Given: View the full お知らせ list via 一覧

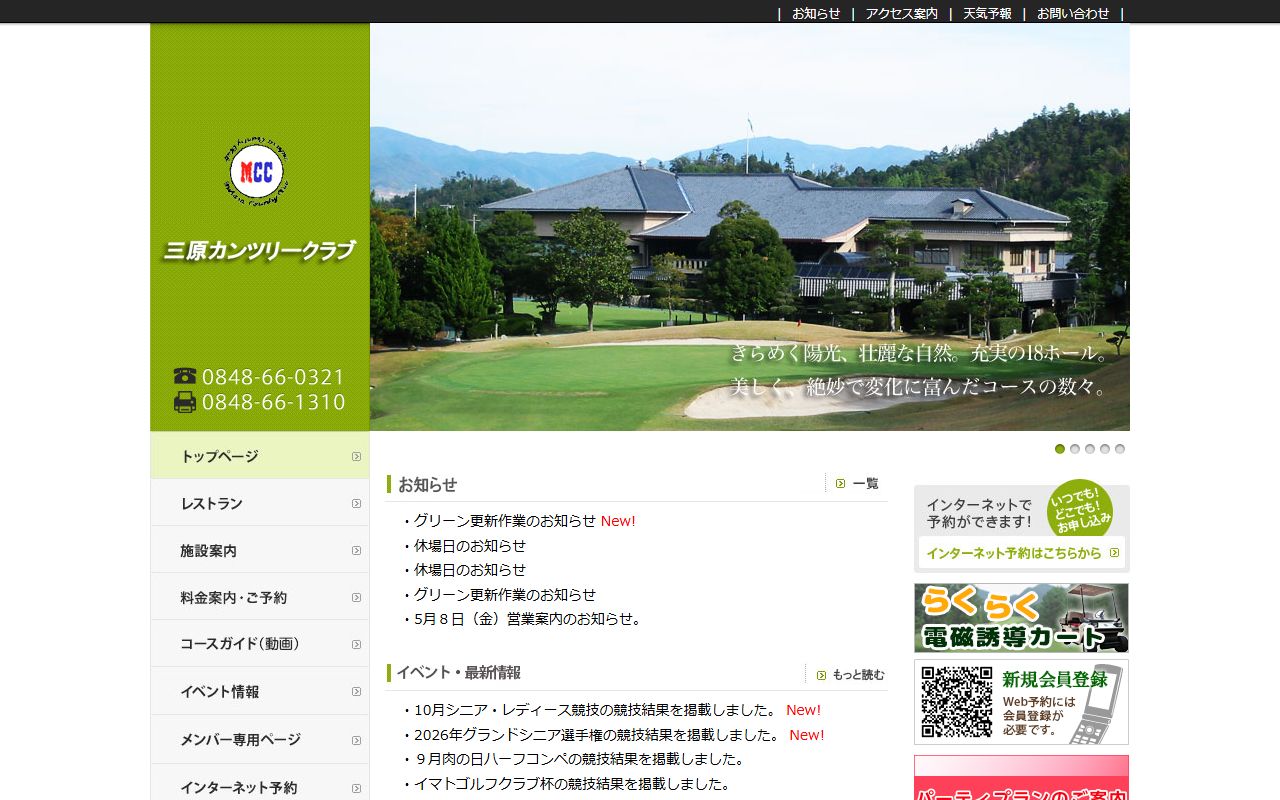Looking at the screenshot, I should [x=865, y=484].
